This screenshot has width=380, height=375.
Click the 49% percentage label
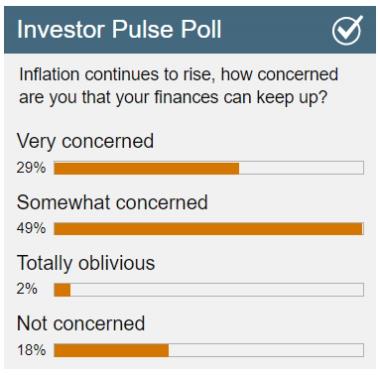[31, 229]
